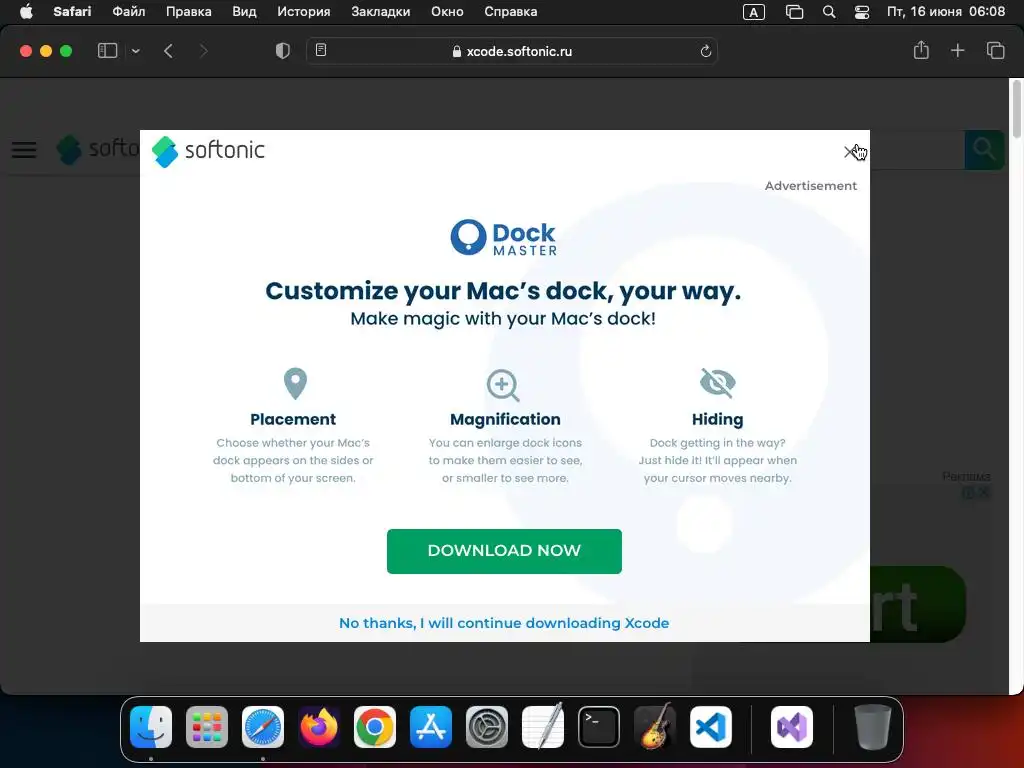Open Launchpad from the Dock
This screenshot has height=768, width=1024.
[x=207, y=727]
